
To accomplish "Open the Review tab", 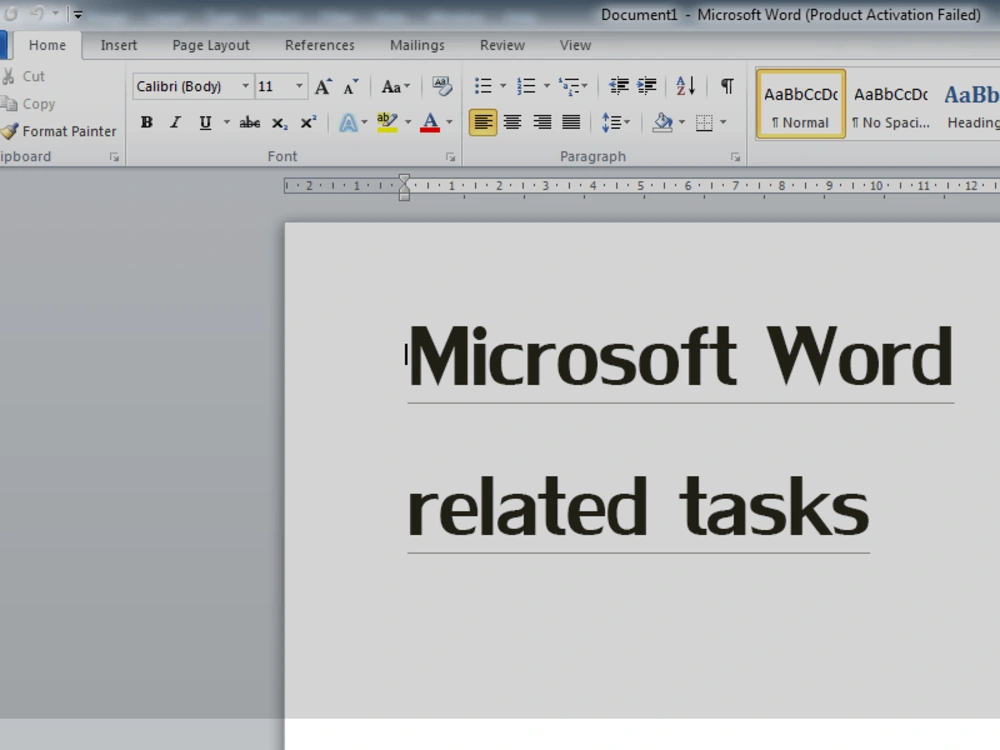I will pyautogui.click(x=503, y=45).
